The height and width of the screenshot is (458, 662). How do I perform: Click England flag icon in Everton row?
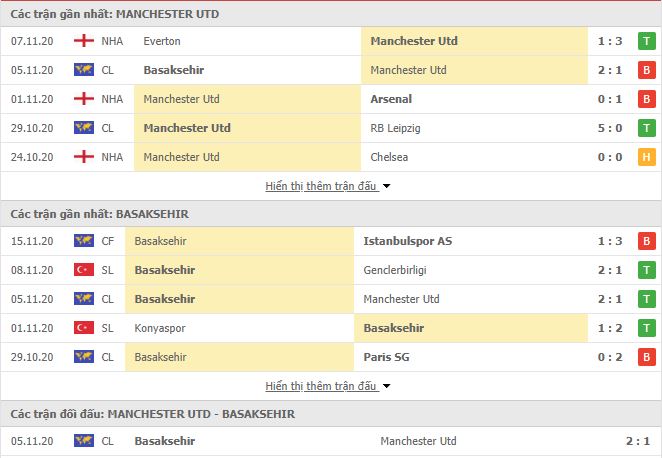pyautogui.click(x=84, y=41)
